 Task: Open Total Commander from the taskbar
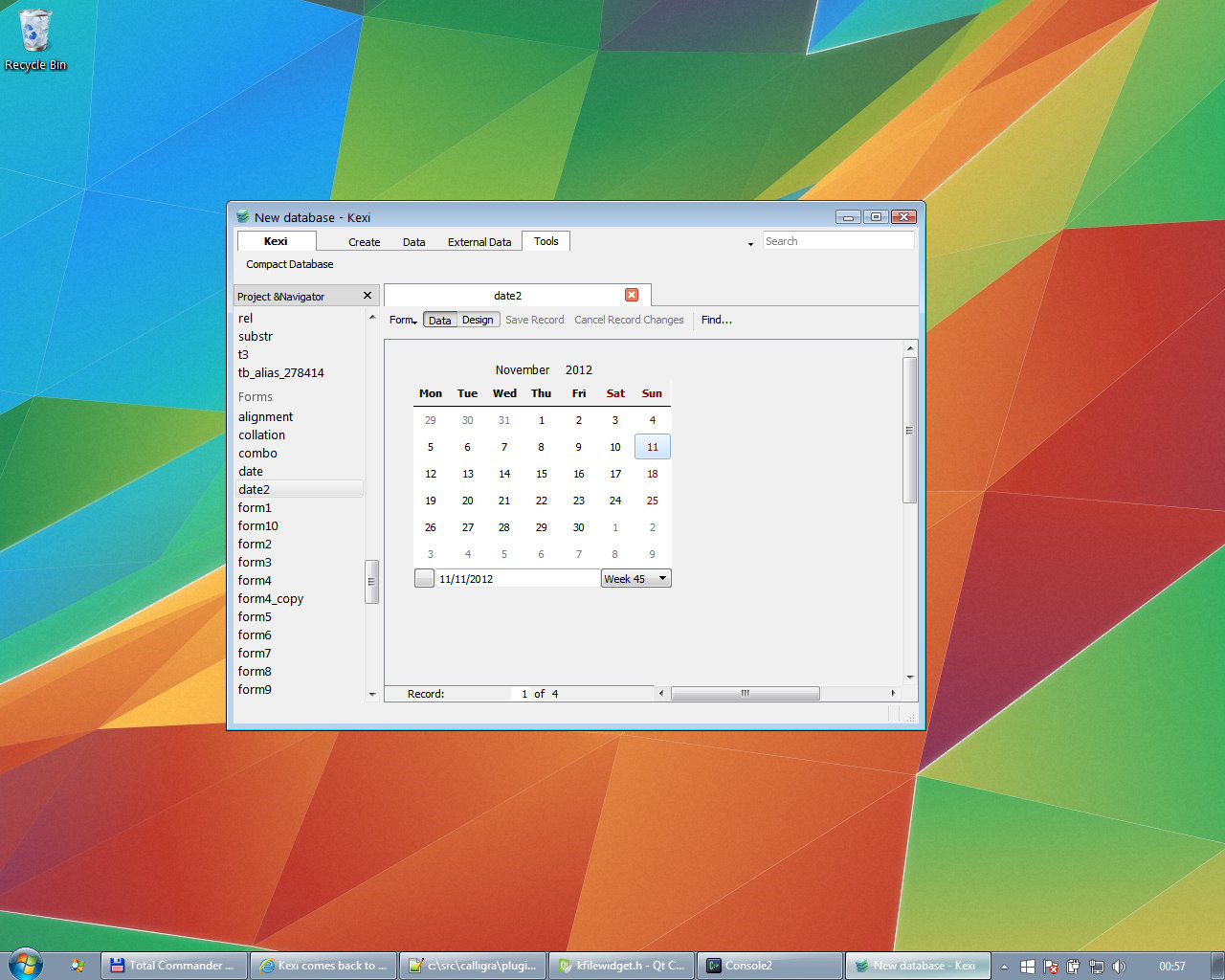pyautogui.click(x=173, y=966)
